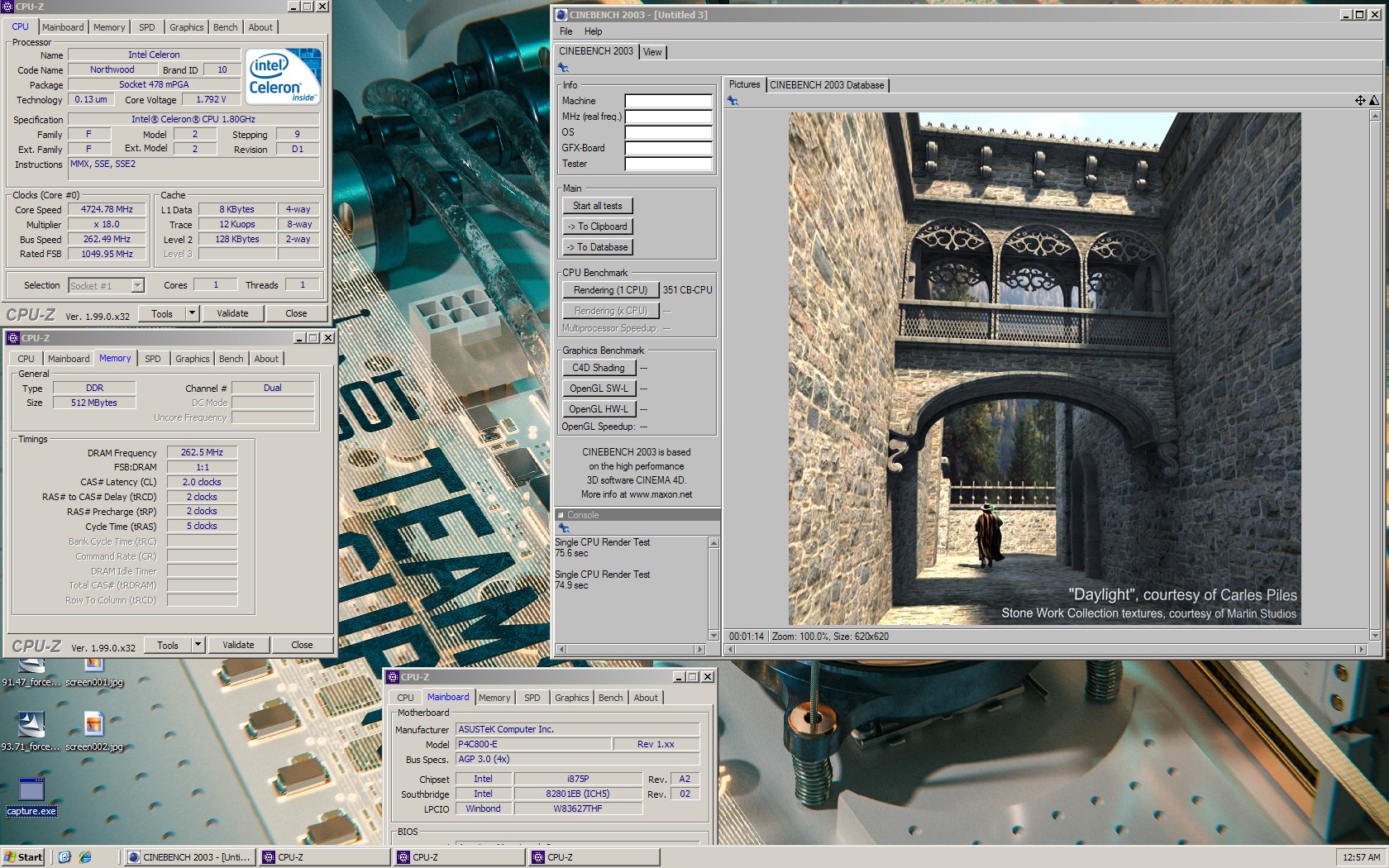Click Tools button in the CPU-Z Memory window
Screen dimensions: 1389x868
[168, 645]
